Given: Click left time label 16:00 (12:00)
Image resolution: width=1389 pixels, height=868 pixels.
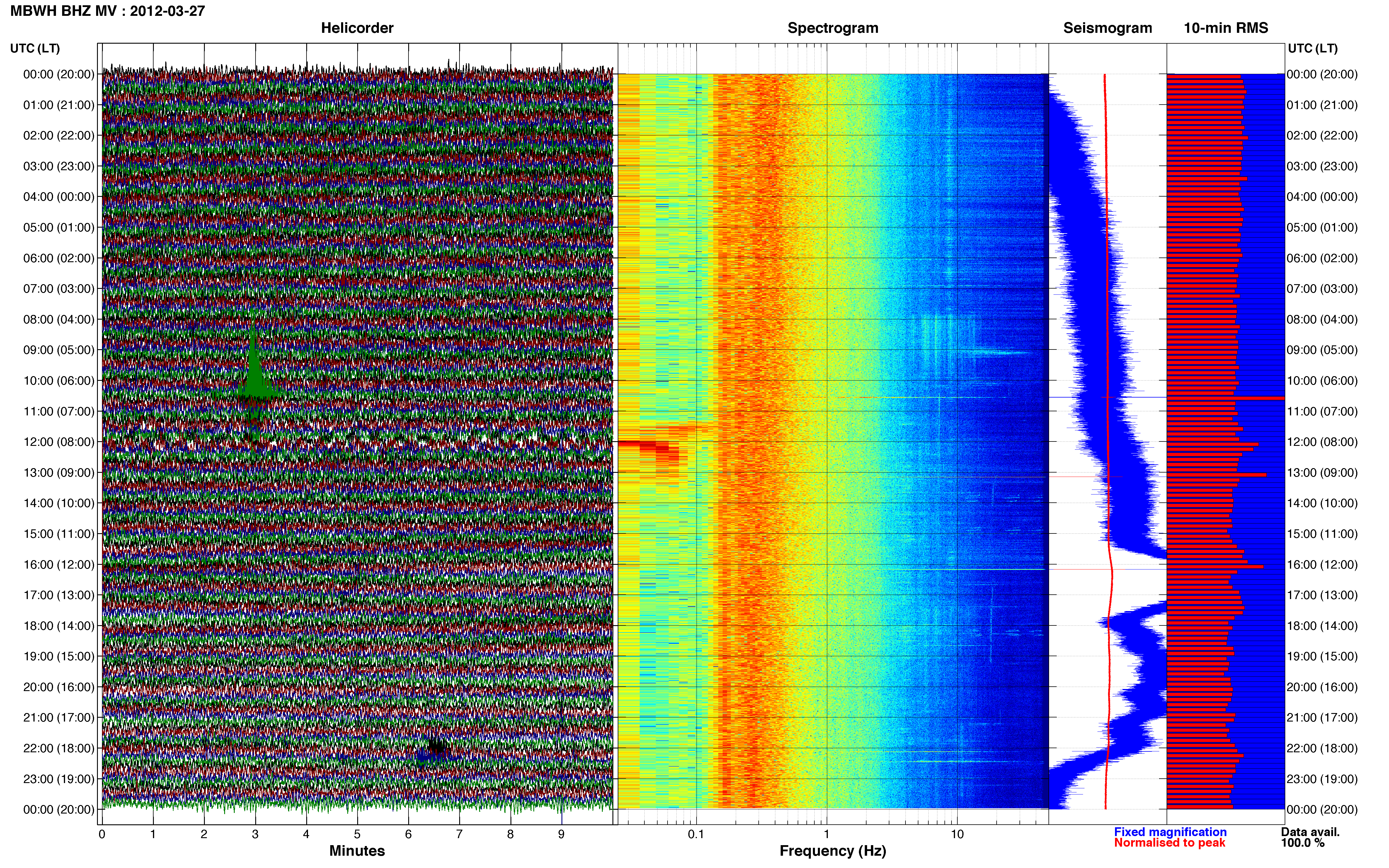Looking at the screenshot, I should pyautogui.click(x=59, y=564).
